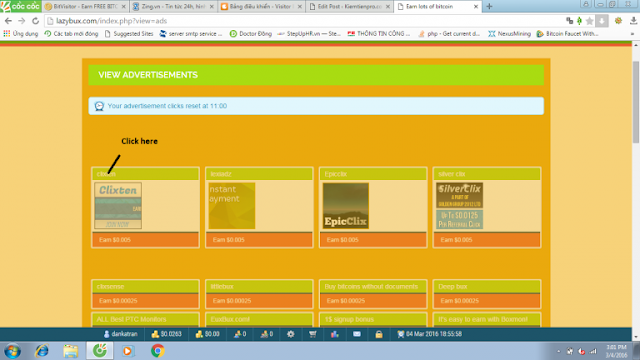This screenshot has width=640, height=360.
Task: Launch Google Chrome from taskbar
Action: [158, 351]
